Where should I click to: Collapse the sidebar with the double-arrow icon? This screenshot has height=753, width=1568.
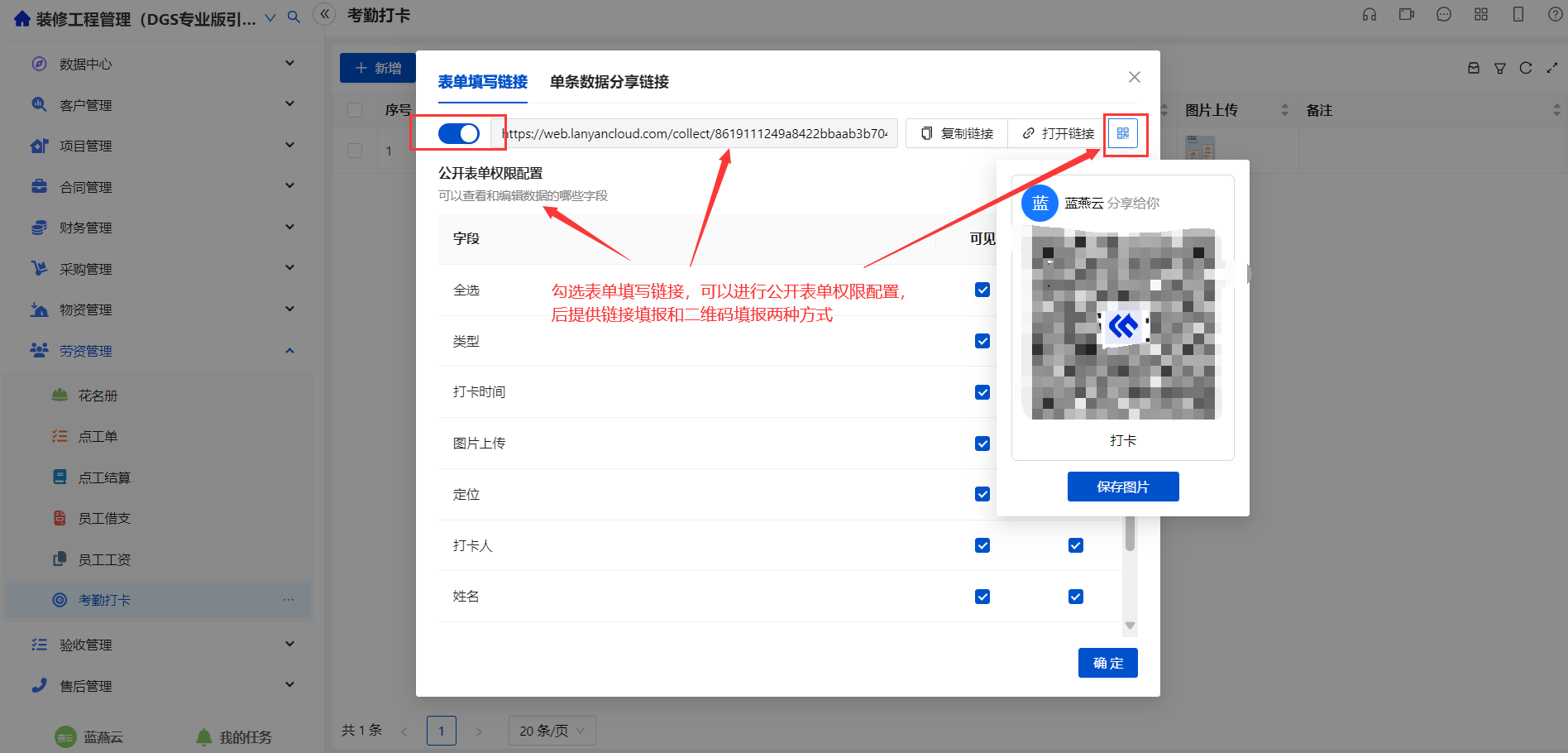[325, 14]
